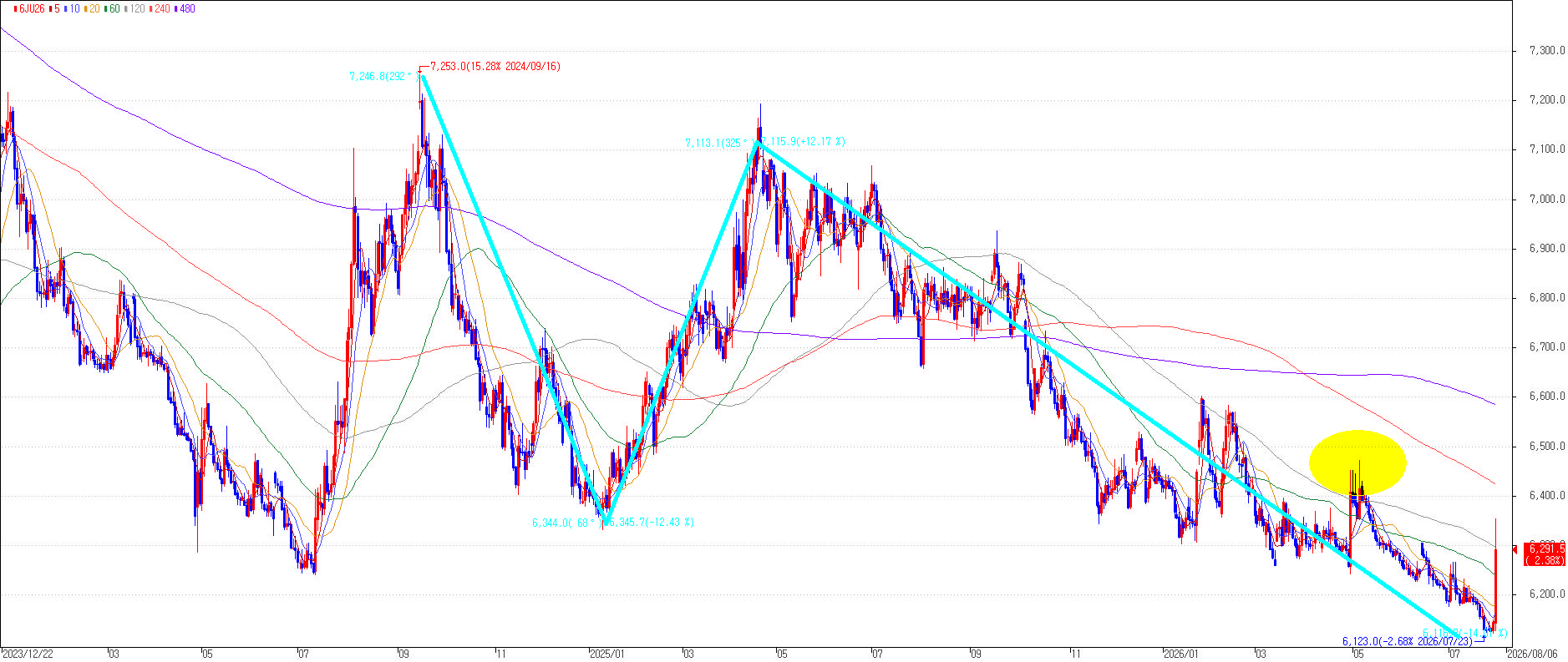Screen dimensions: 1568x662
Task: Select the 120-period moving average legend
Action: point(134,8)
